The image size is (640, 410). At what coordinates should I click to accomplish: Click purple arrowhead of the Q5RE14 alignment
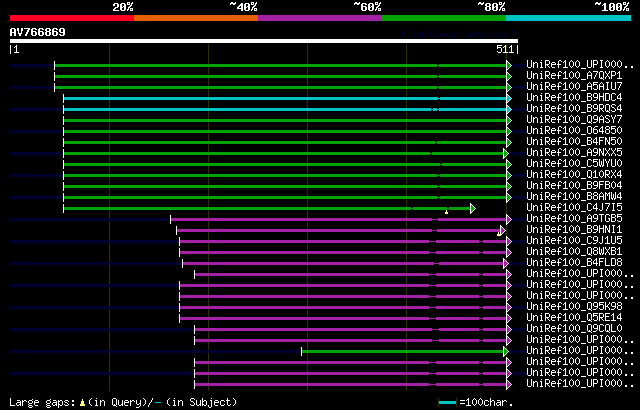point(509,319)
